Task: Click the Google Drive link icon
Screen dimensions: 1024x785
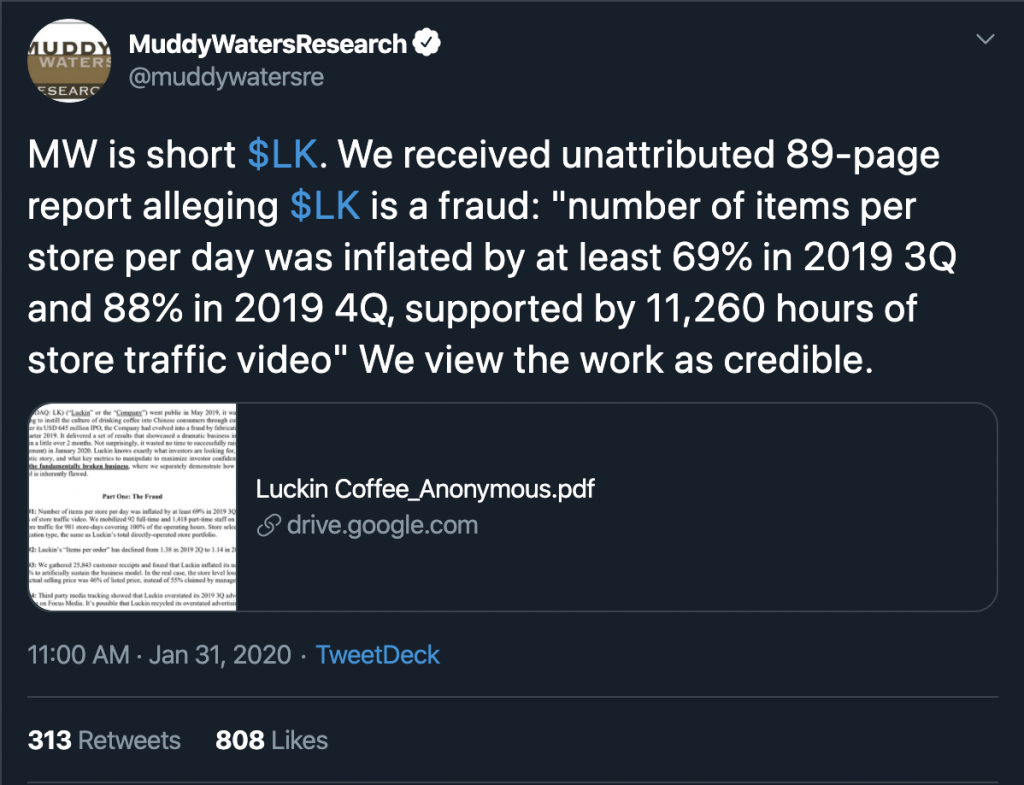Action: click(x=265, y=524)
